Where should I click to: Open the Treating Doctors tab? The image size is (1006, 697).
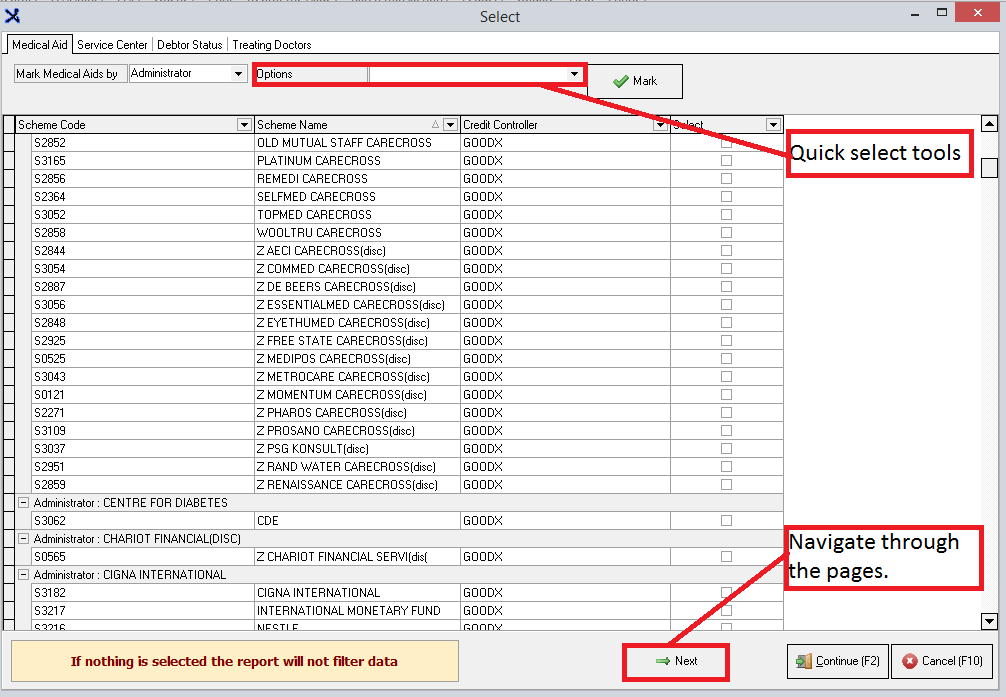[x=271, y=45]
